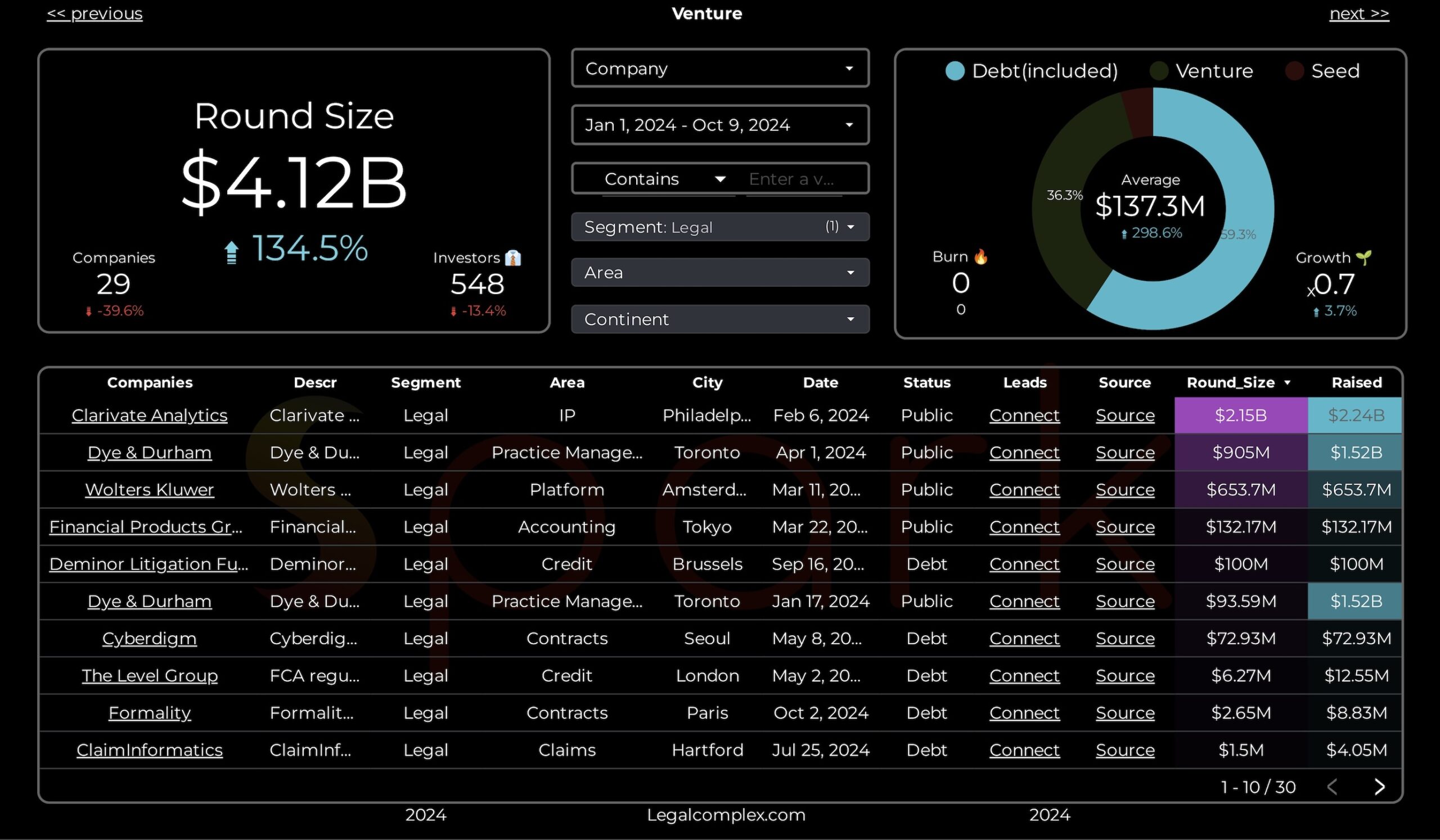Click Connect in the Clarivate Analytics row

point(1024,415)
